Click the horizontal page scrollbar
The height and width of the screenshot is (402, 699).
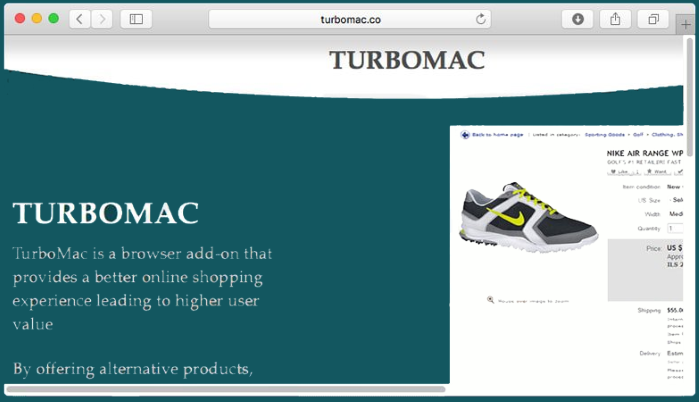pos(226,389)
